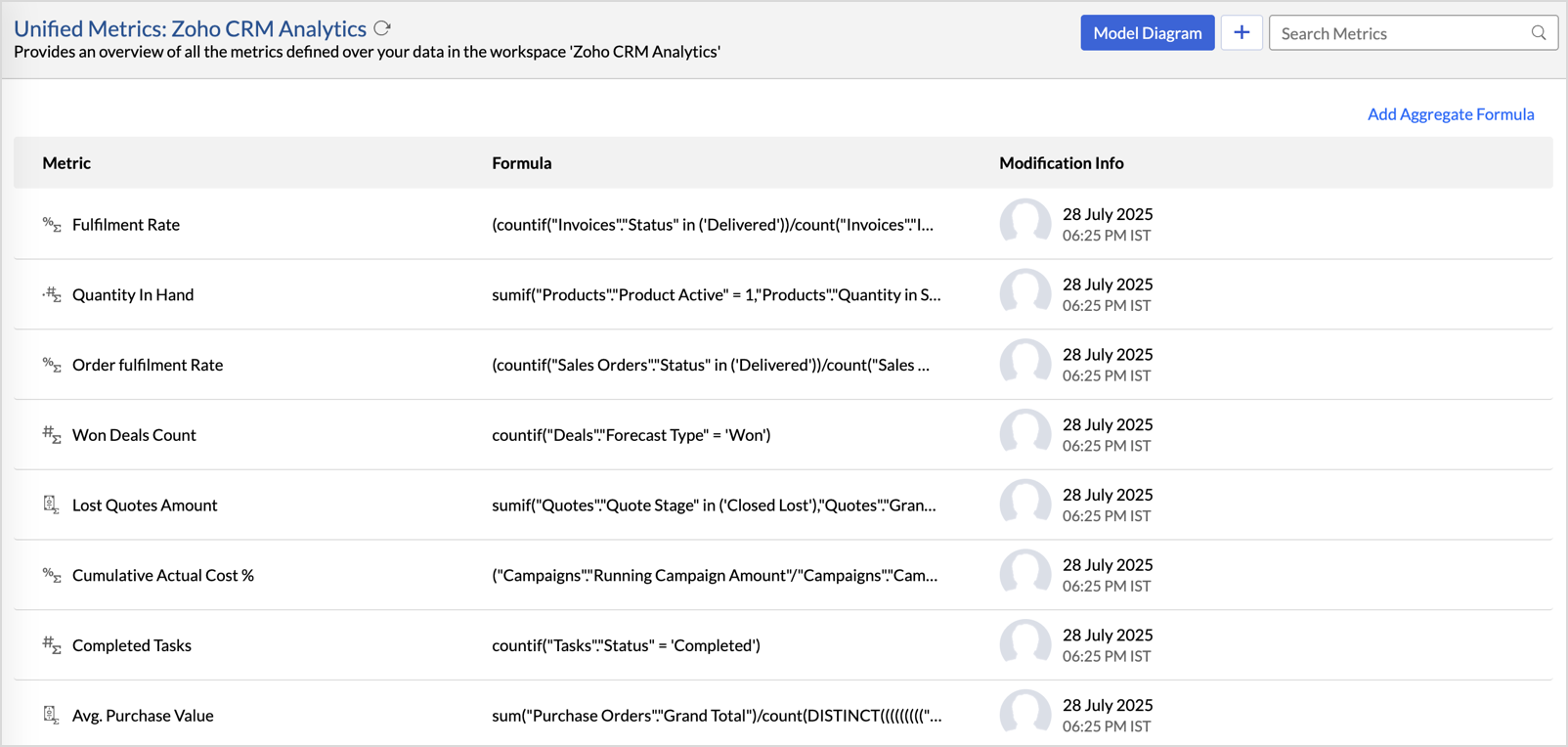Click the Formula column header
This screenshot has height=747, width=1568.
pos(521,163)
